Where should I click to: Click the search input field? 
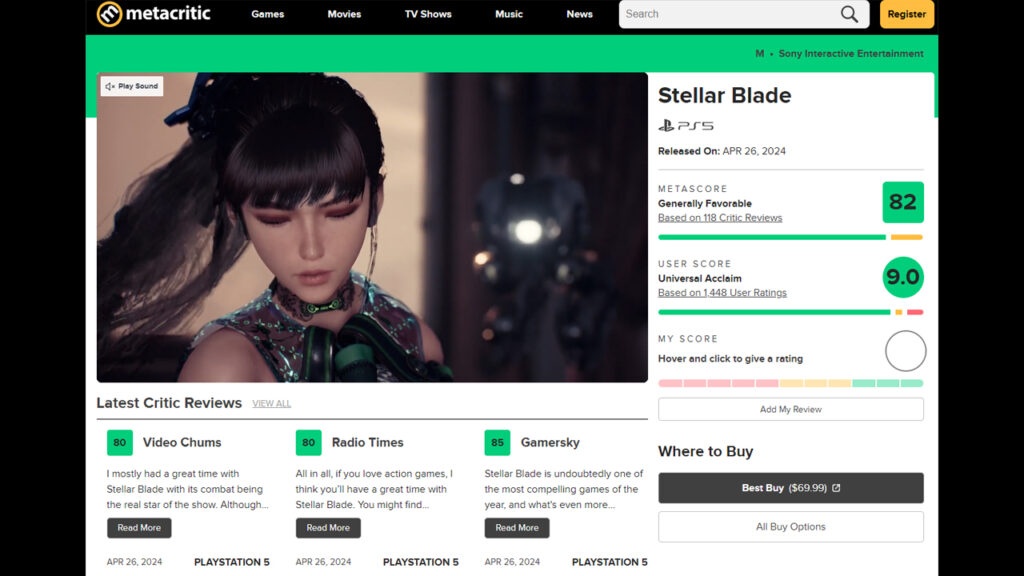tap(730, 14)
